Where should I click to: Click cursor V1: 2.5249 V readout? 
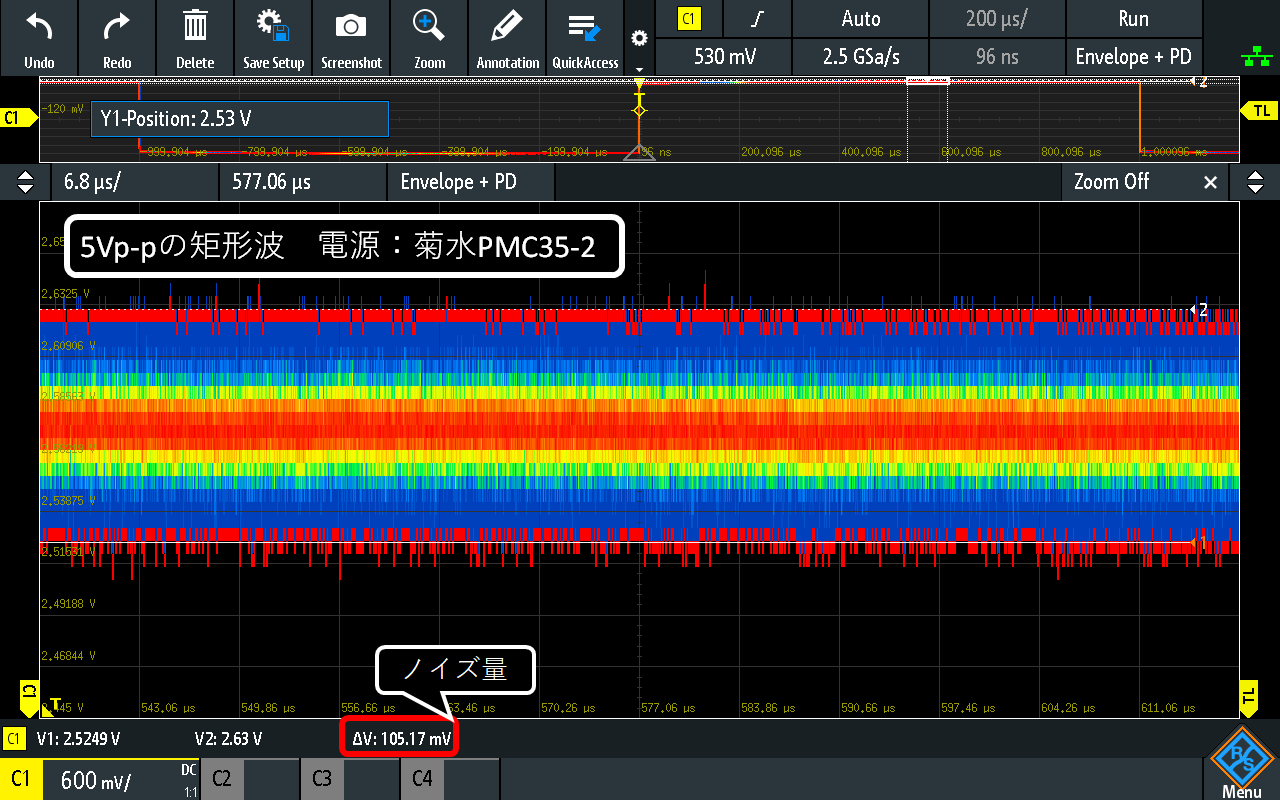[78, 739]
